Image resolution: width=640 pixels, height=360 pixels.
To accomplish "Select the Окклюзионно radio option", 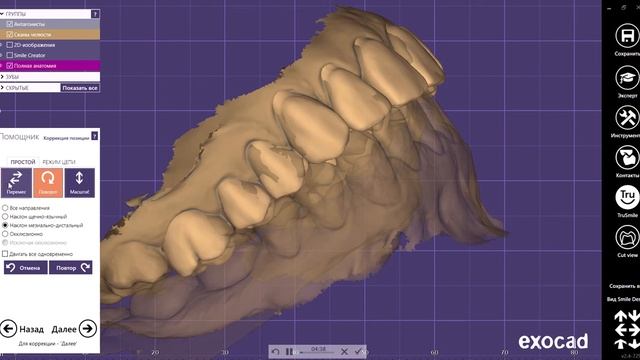I will (x=5, y=234).
